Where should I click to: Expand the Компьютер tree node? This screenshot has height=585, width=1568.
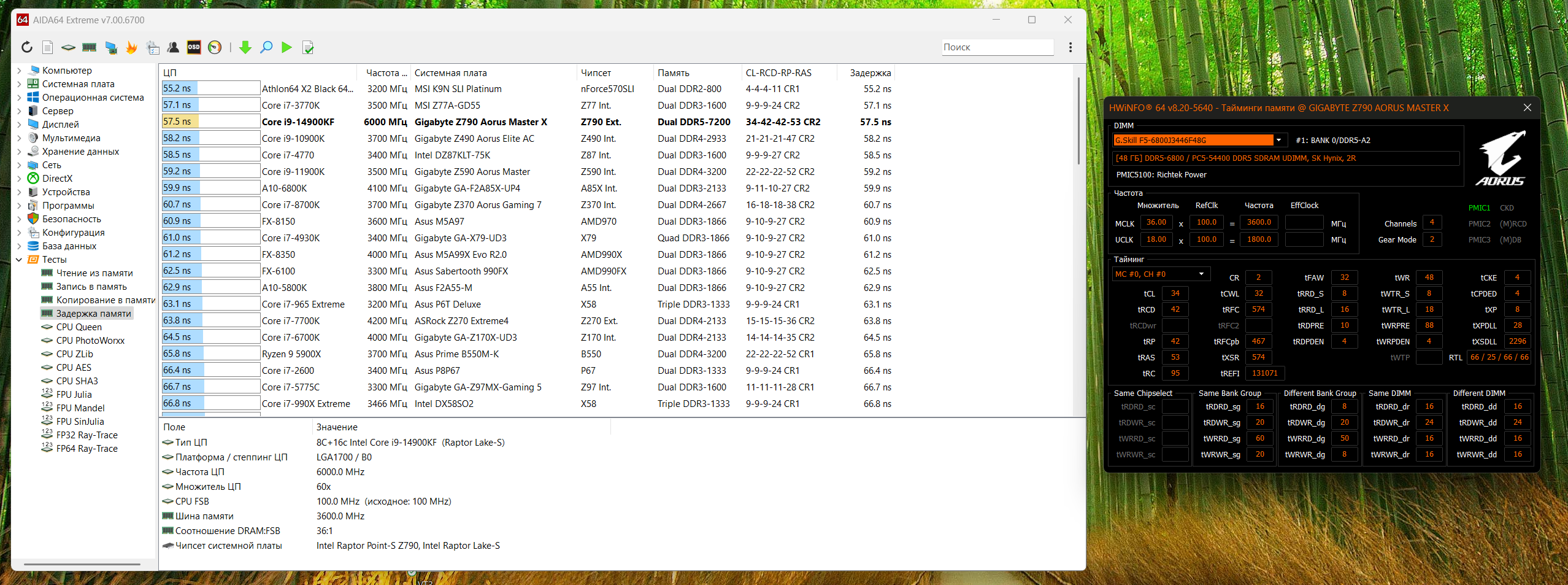point(19,71)
